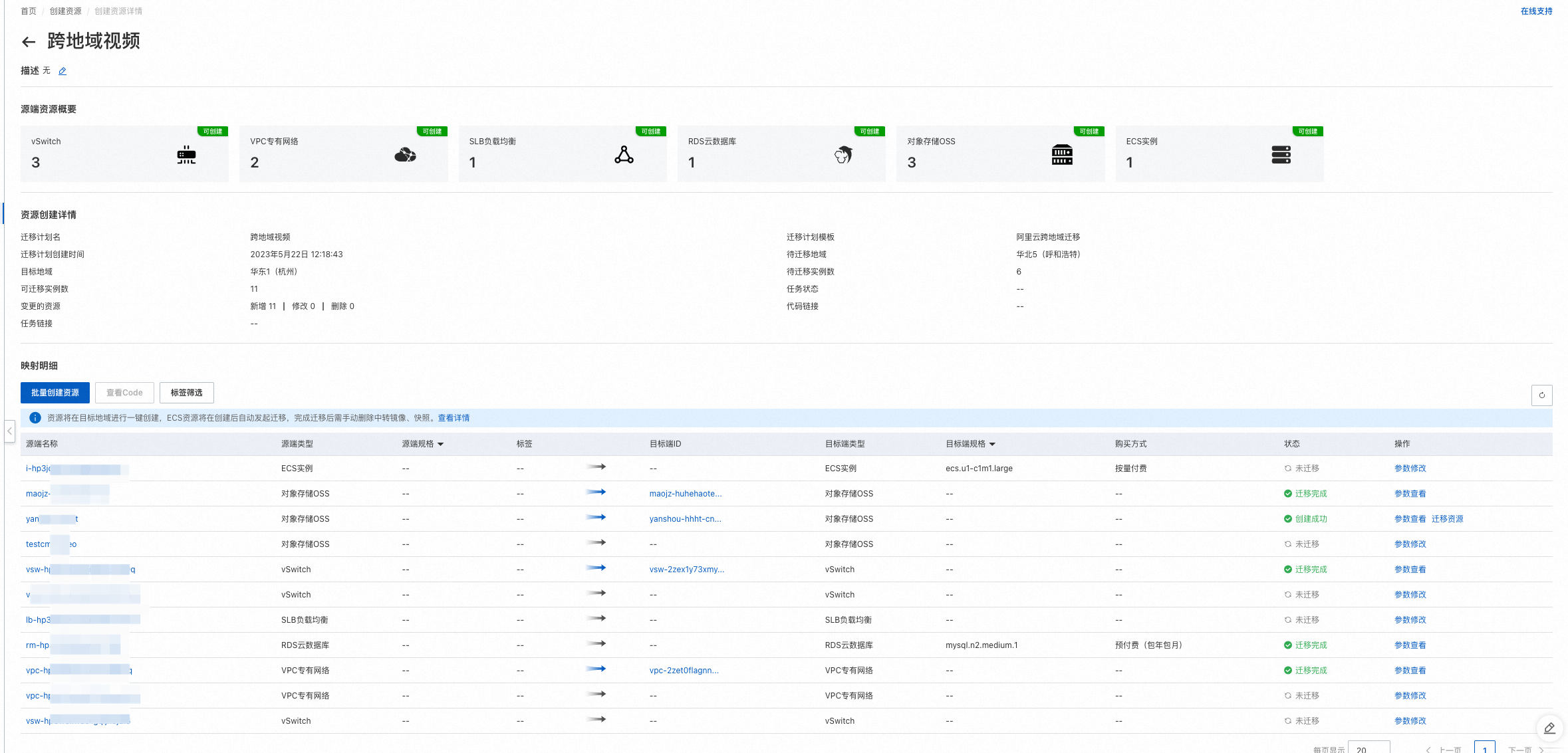
Task: Click 参数修改 for the testcm OSS row
Action: pos(1410,544)
